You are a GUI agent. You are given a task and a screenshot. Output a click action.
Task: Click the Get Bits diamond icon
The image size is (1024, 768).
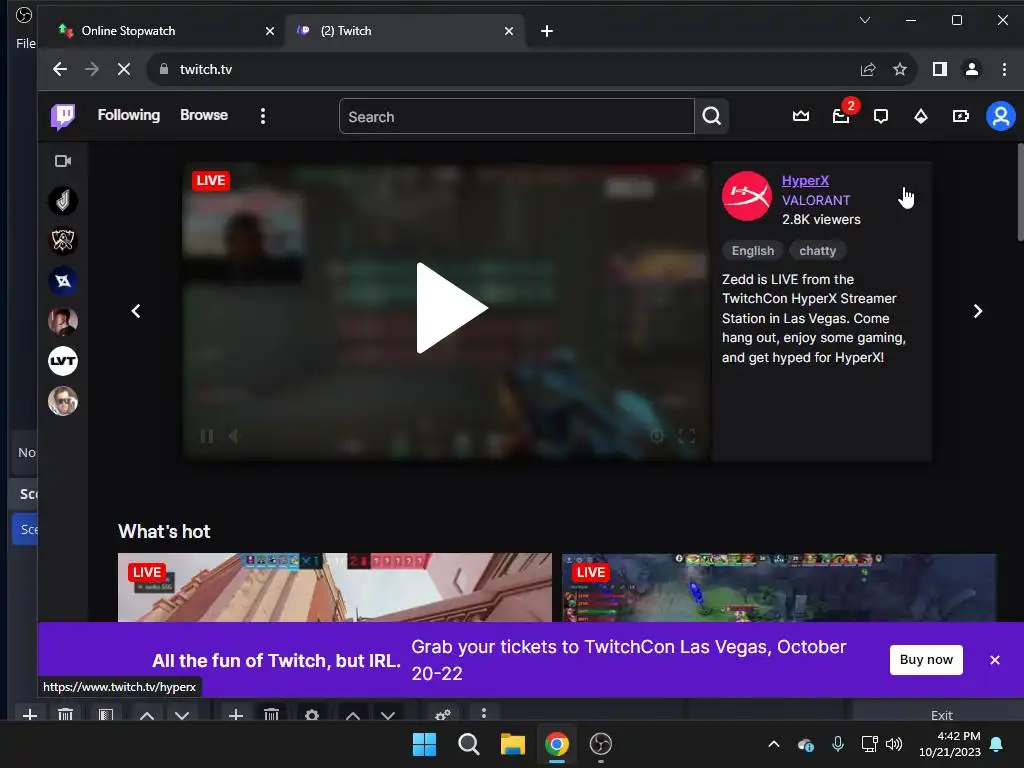click(921, 116)
